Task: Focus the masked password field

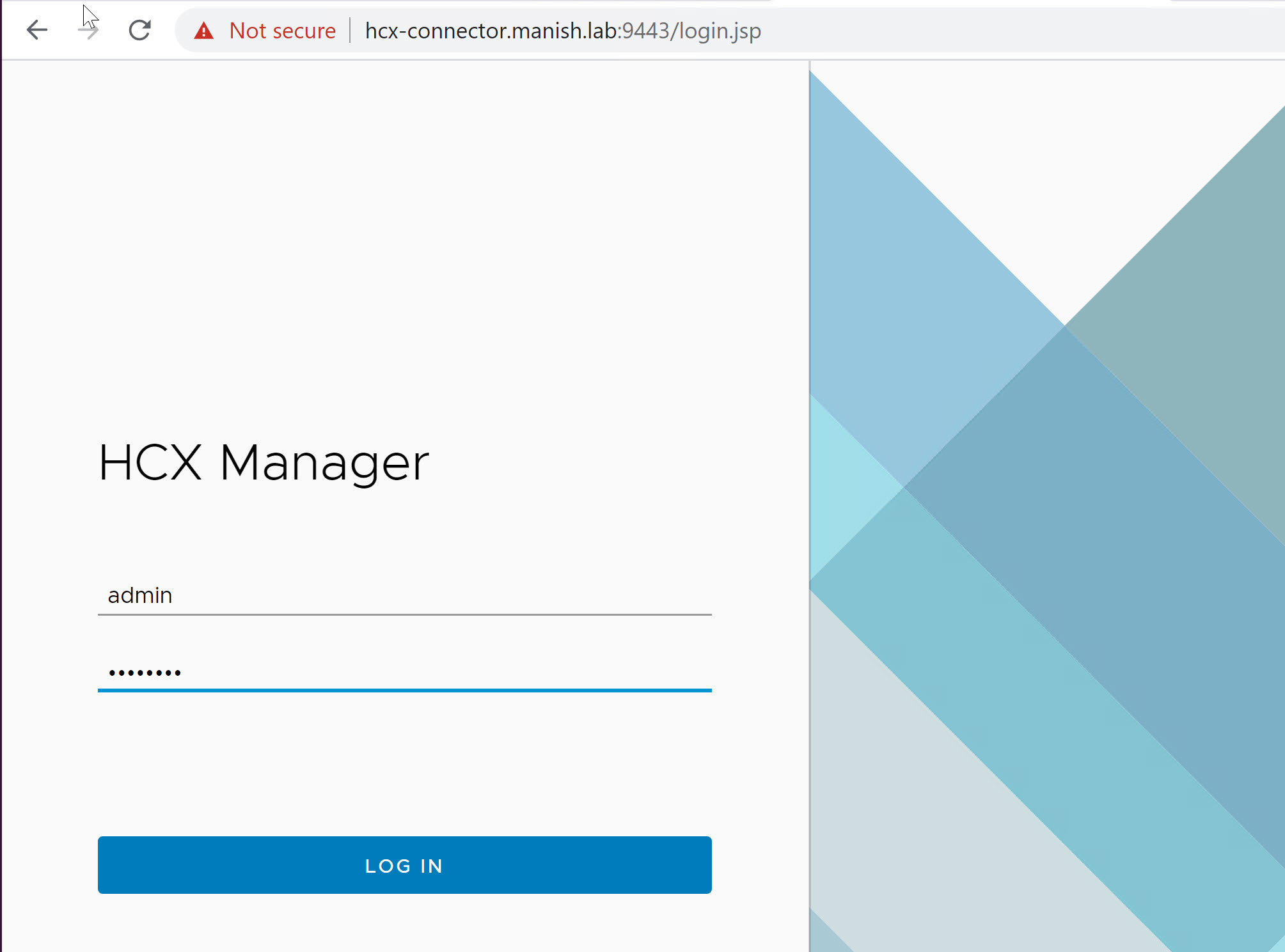Action: (x=404, y=673)
